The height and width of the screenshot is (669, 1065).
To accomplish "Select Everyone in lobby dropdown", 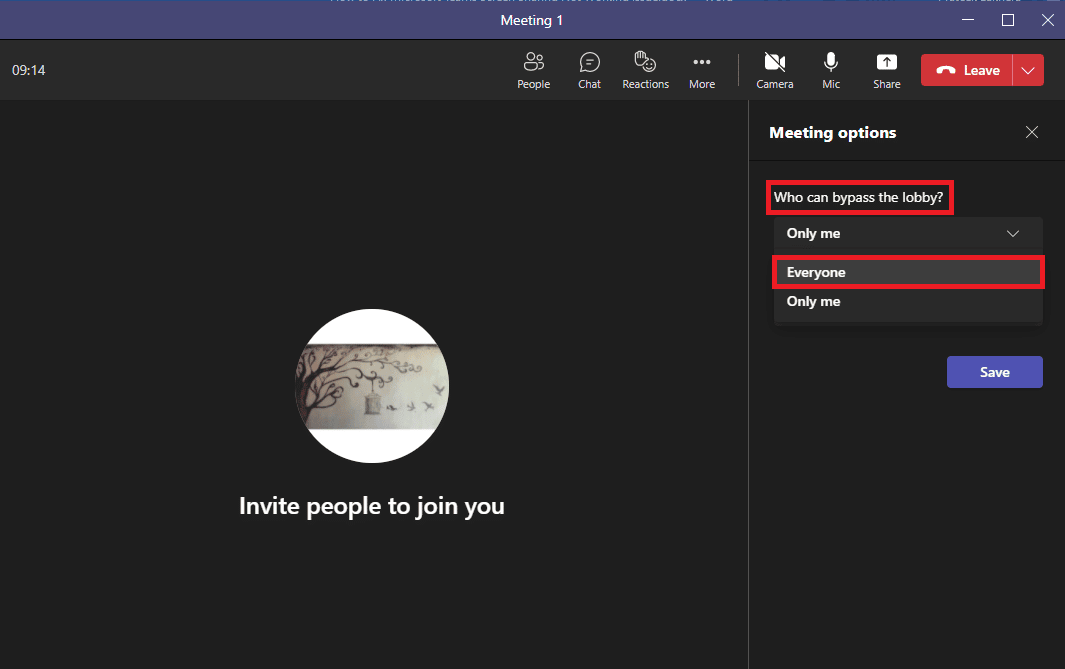I will [x=907, y=272].
